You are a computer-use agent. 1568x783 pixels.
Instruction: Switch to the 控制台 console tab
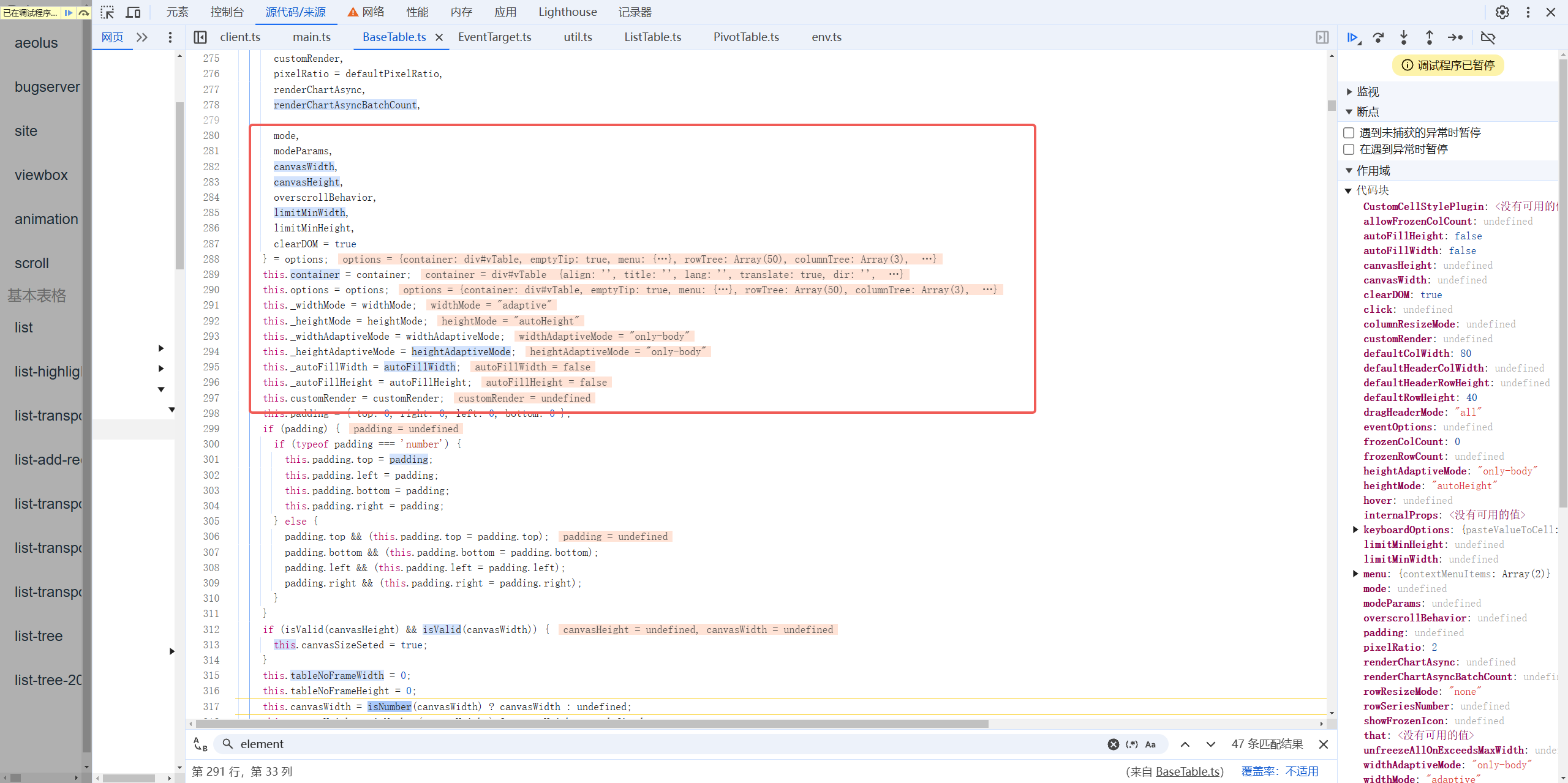click(x=227, y=12)
